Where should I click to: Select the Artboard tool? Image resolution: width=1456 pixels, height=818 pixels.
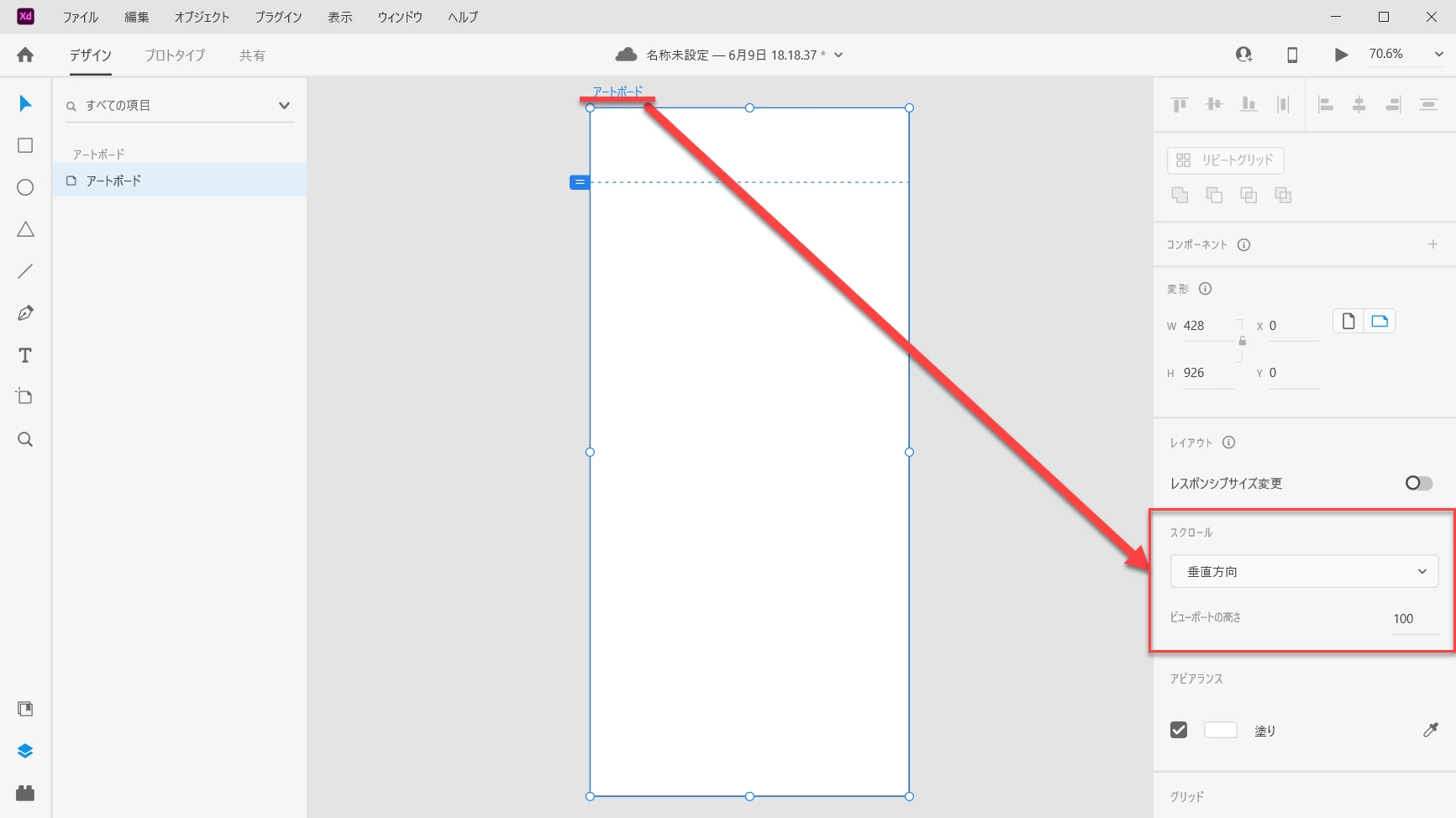(x=25, y=396)
